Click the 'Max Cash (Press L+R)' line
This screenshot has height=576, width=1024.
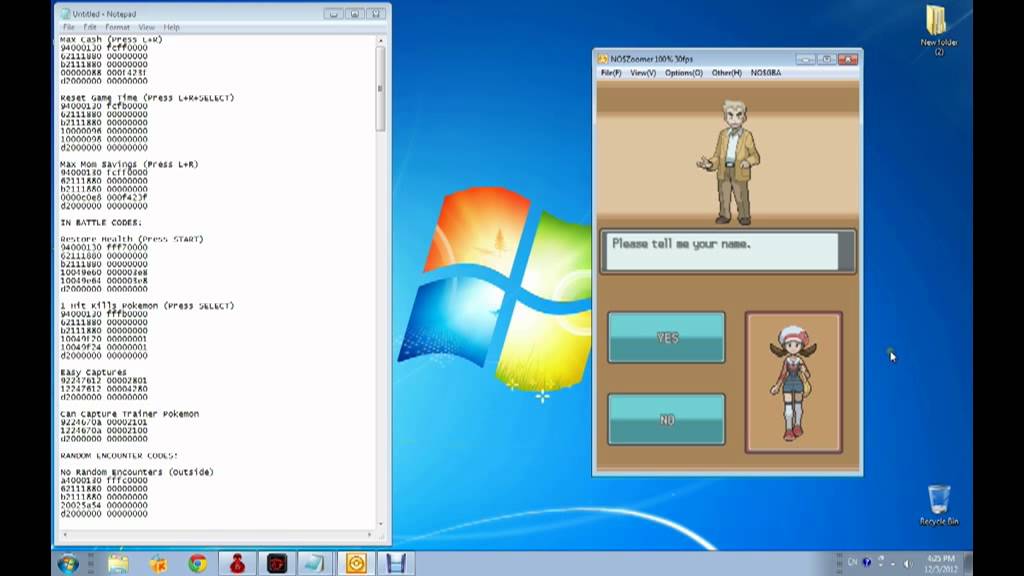(x=111, y=39)
